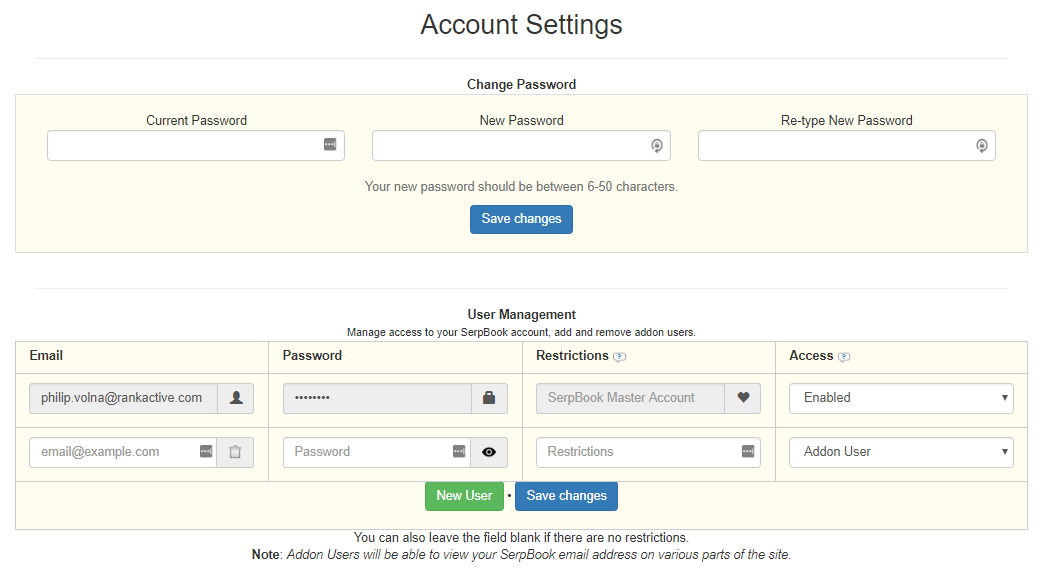Click the generator icon in Re-type New Password field
This screenshot has width=1042, height=573.
(982, 146)
